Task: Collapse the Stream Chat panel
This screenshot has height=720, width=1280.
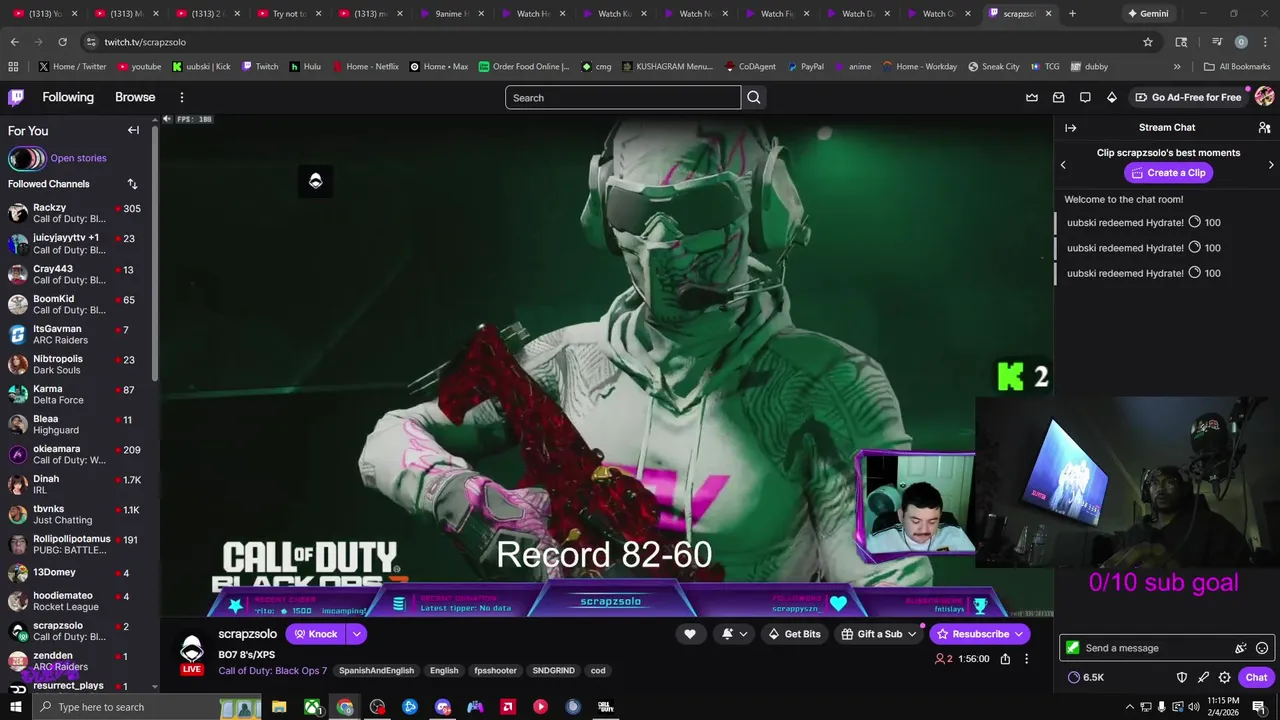Action: (1070, 128)
